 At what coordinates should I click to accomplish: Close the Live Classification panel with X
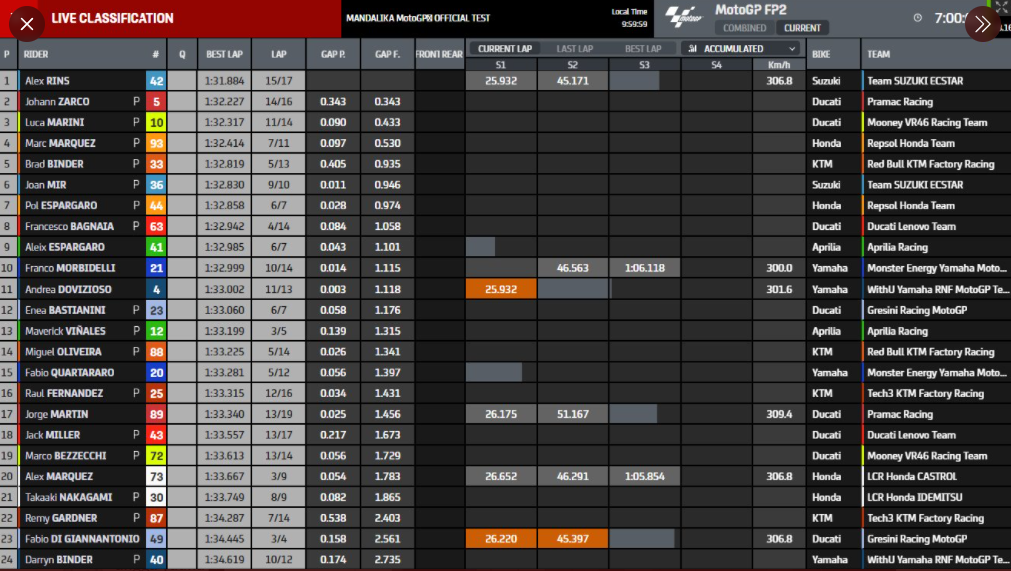(26, 24)
